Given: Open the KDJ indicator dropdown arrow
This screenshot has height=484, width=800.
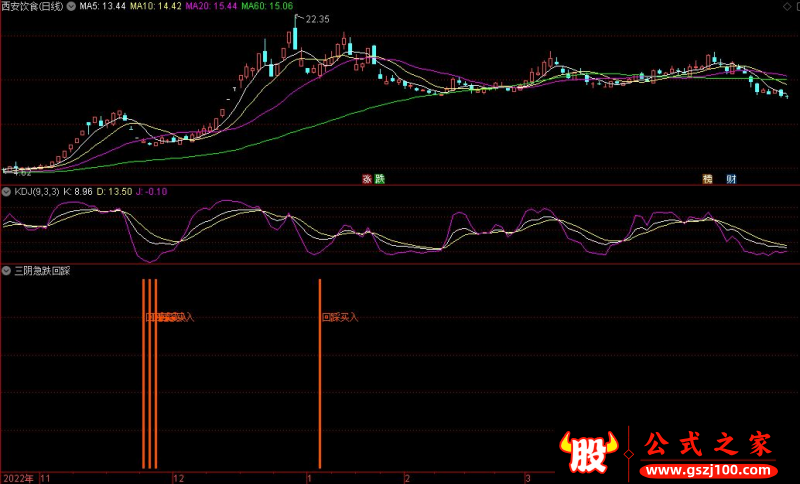Looking at the screenshot, I should pos(7,191).
